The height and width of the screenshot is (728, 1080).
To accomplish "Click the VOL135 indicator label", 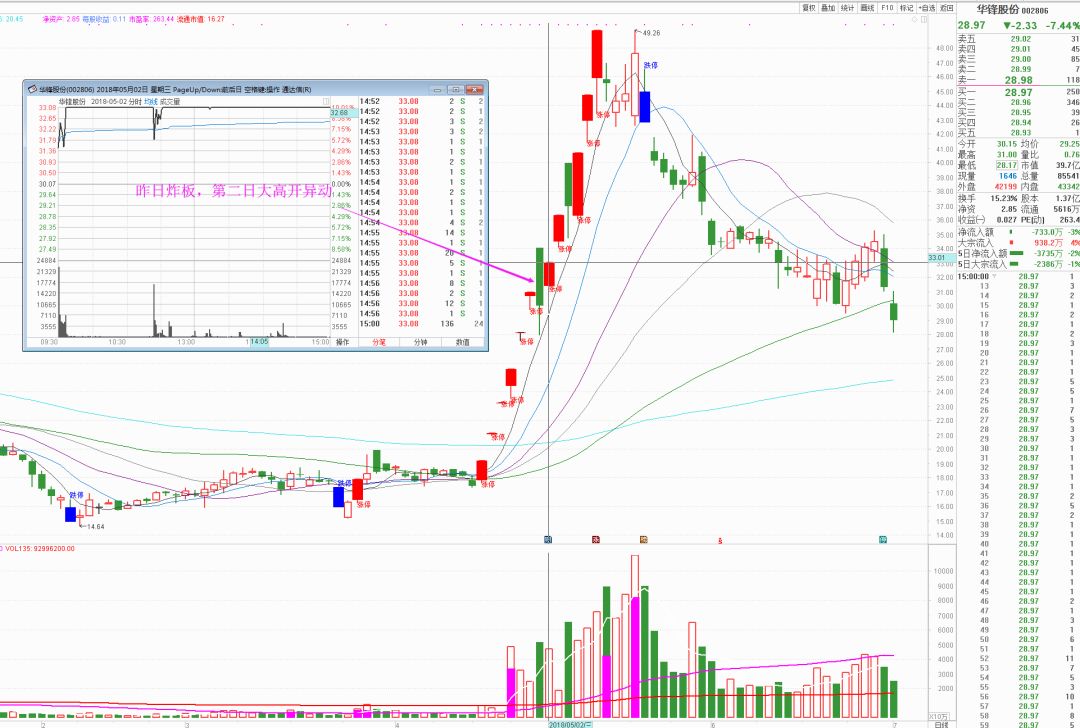I will click(x=39, y=549).
